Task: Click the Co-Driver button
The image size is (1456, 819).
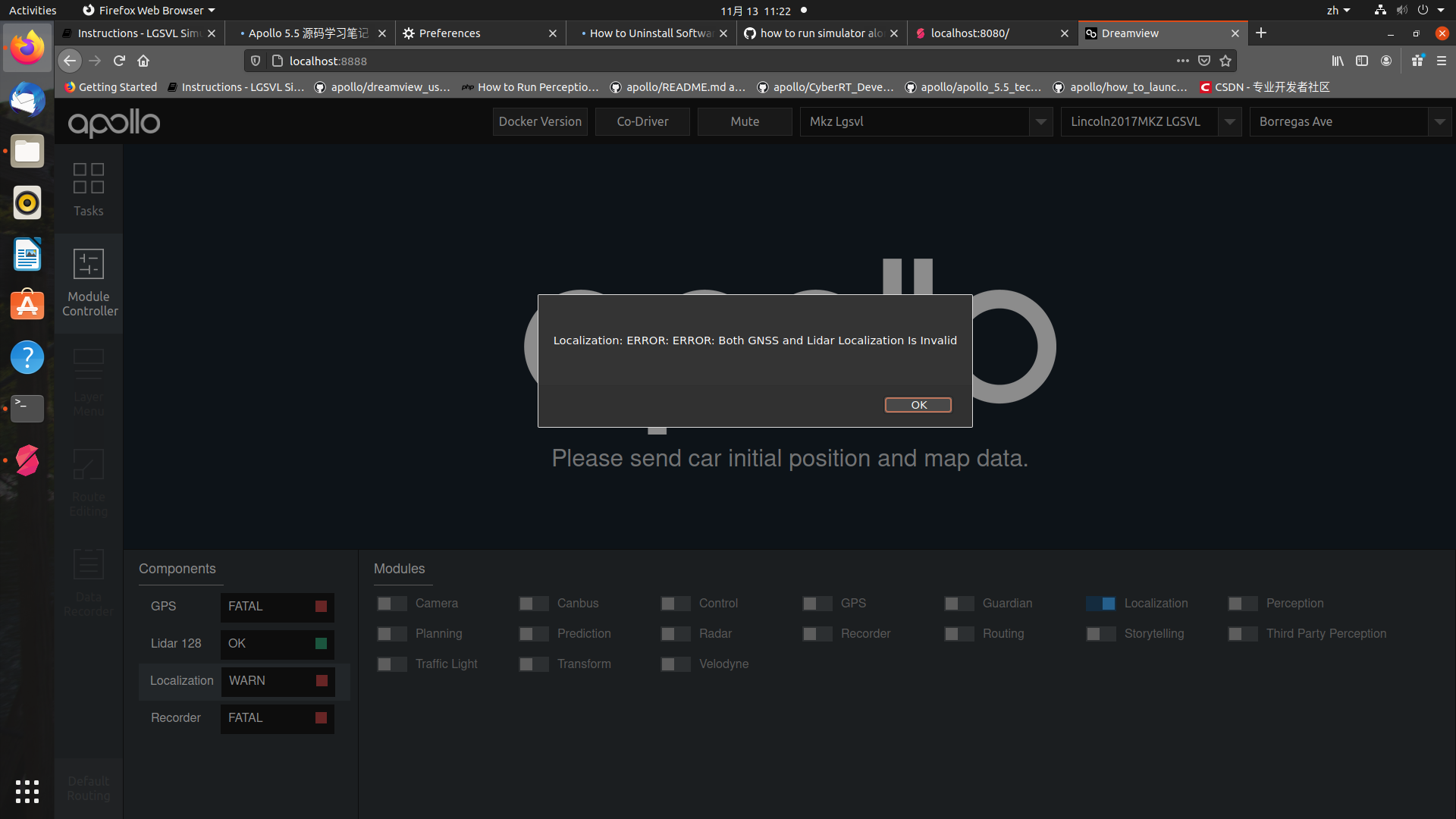Action: pos(642,121)
